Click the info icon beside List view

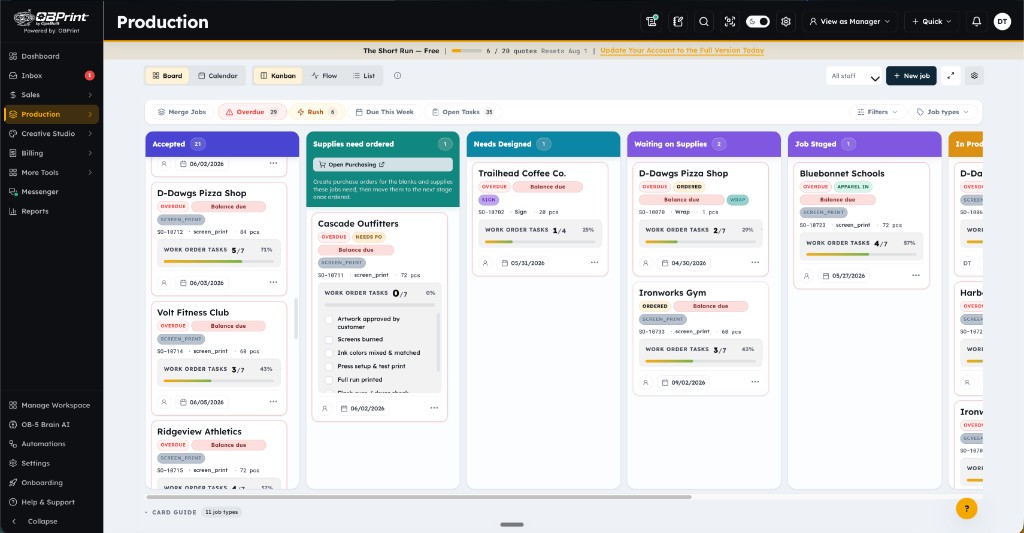[398, 76]
